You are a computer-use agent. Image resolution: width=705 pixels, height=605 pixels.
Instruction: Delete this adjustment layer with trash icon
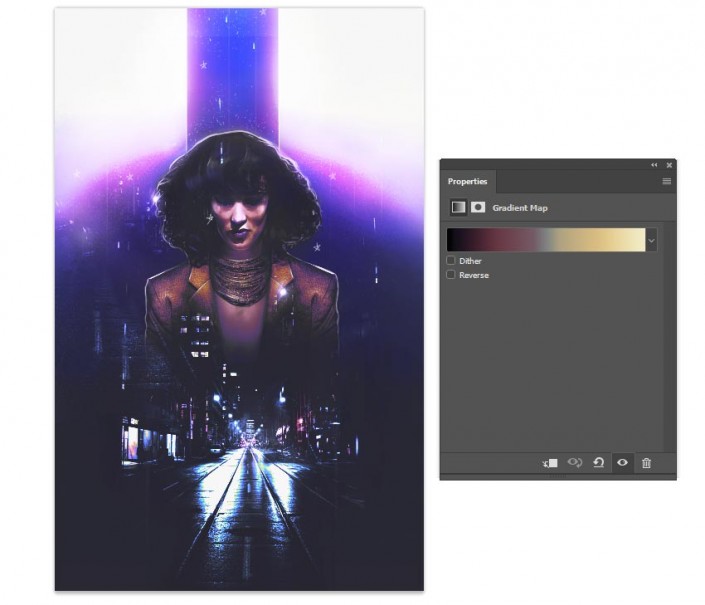[x=646, y=463]
